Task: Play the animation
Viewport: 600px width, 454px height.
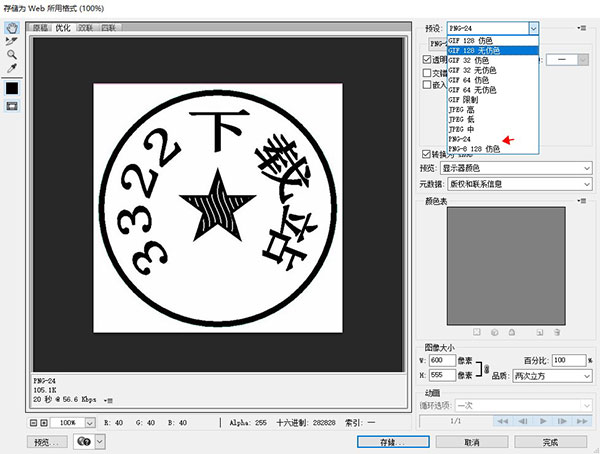Action: pyautogui.click(x=543, y=421)
